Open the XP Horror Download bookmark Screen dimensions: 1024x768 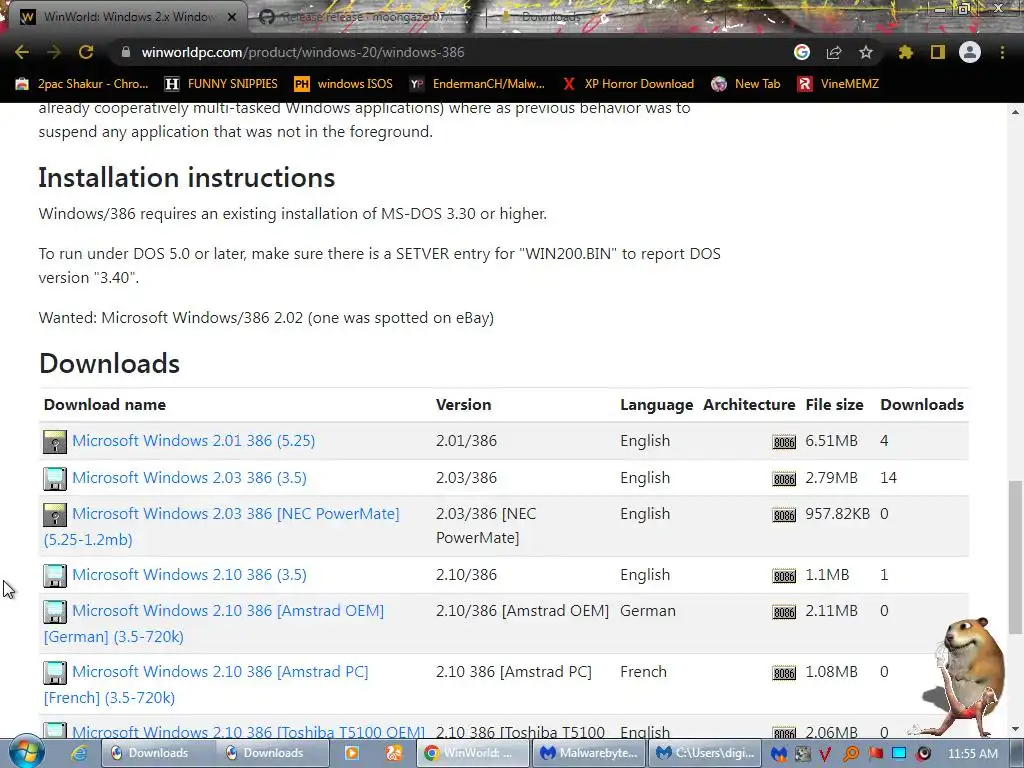628,84
